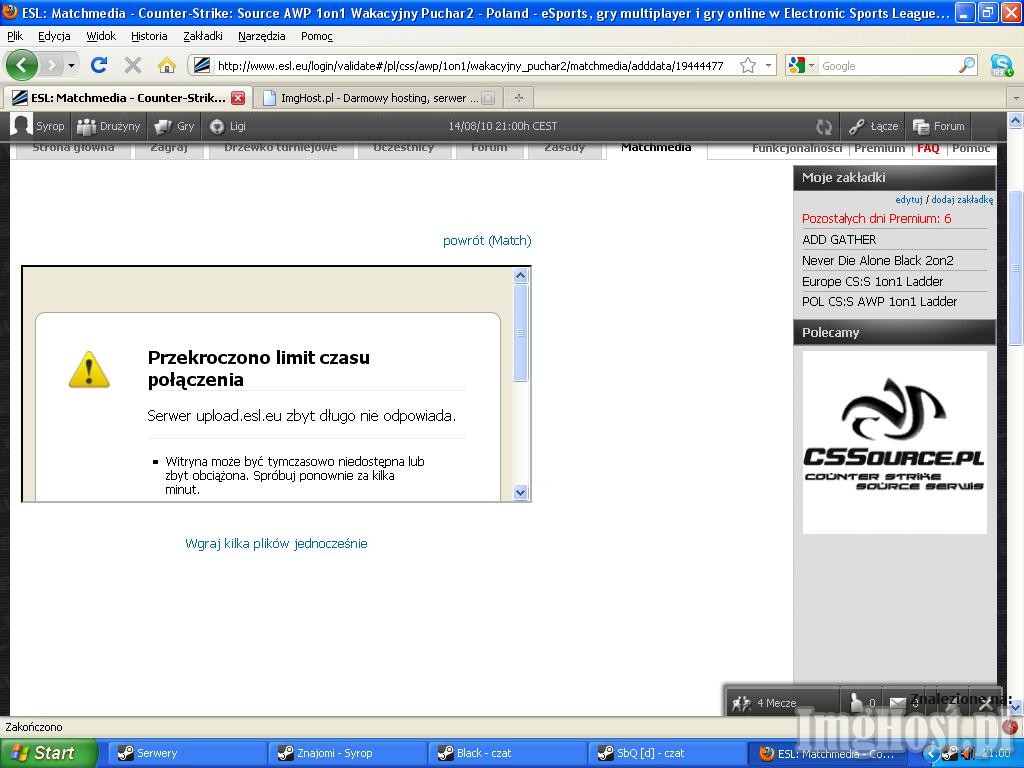Open the Plik menu
This screenshot has width=1024, height=768.
[x=15, y=36]
